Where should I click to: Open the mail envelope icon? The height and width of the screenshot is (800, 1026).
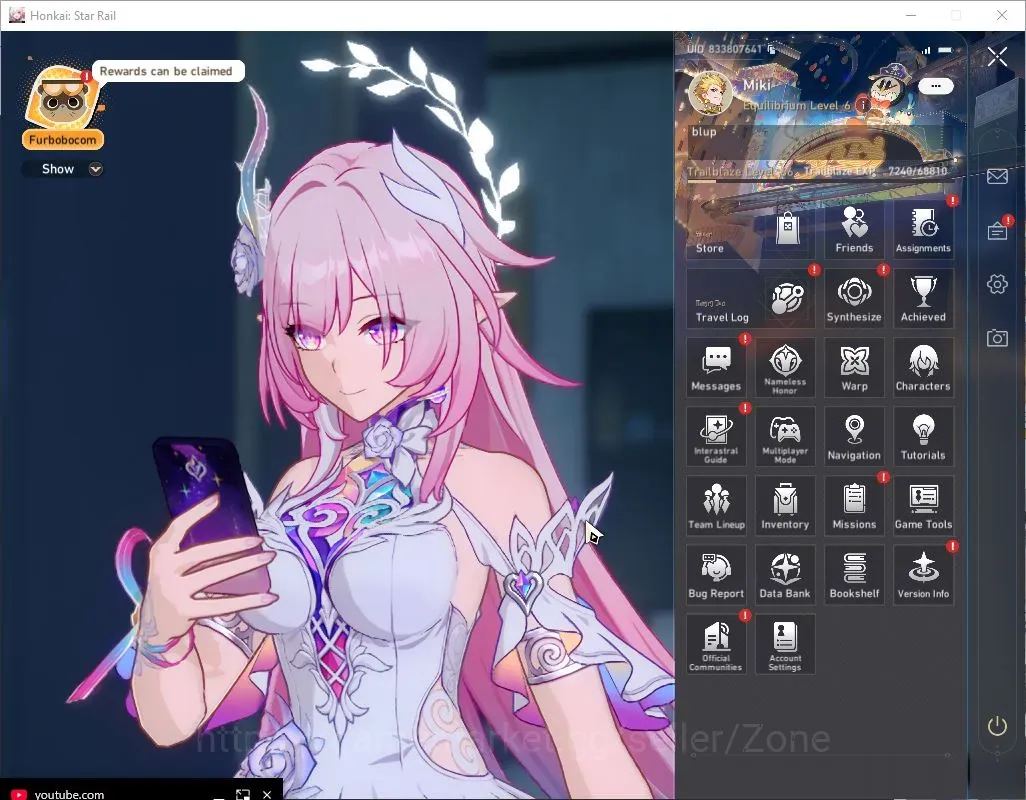pos(997,177)
